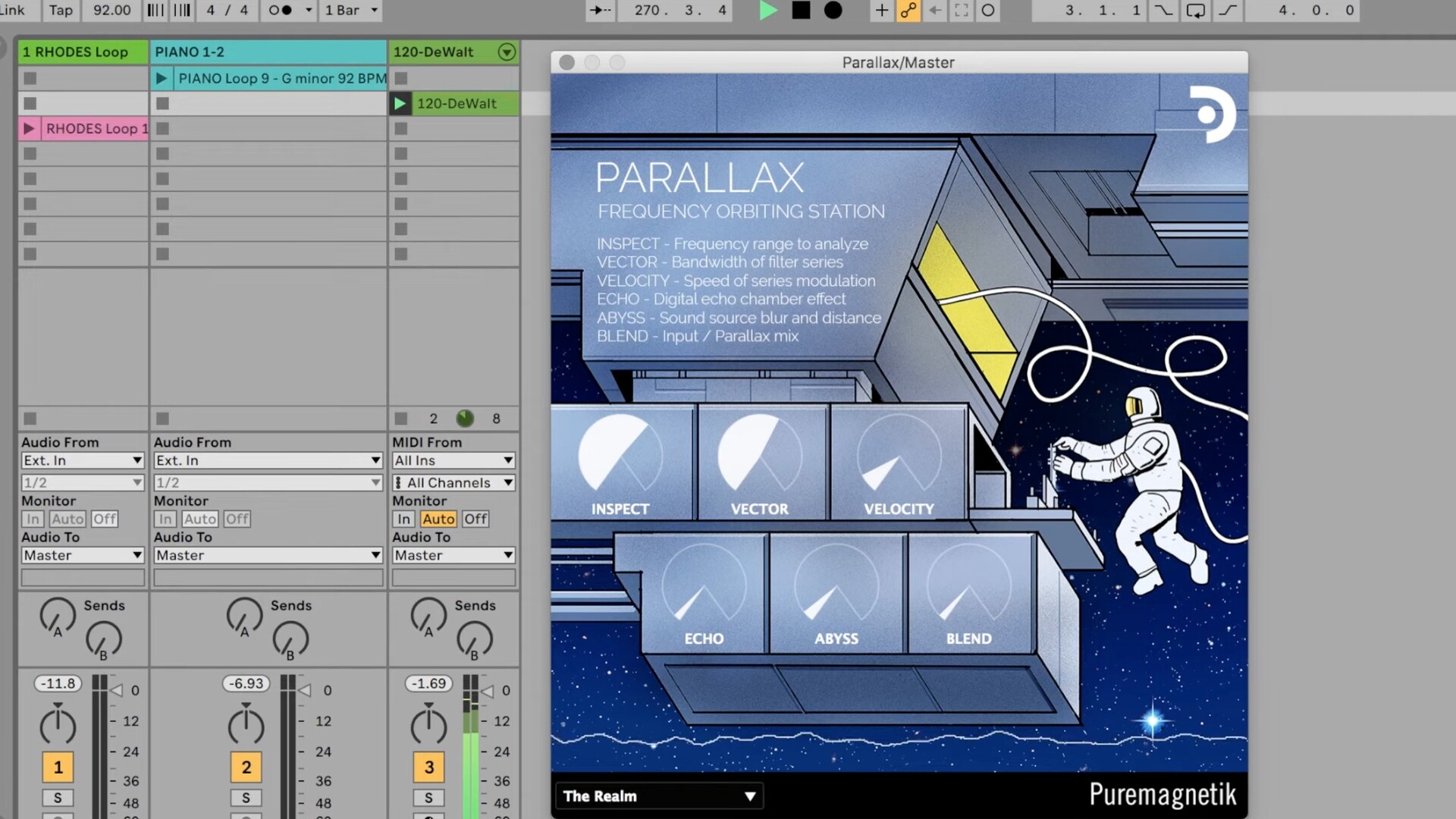Toggle the session record circle icon
The width and height of the screenshot is (1456, 819).
coord(987,11)
